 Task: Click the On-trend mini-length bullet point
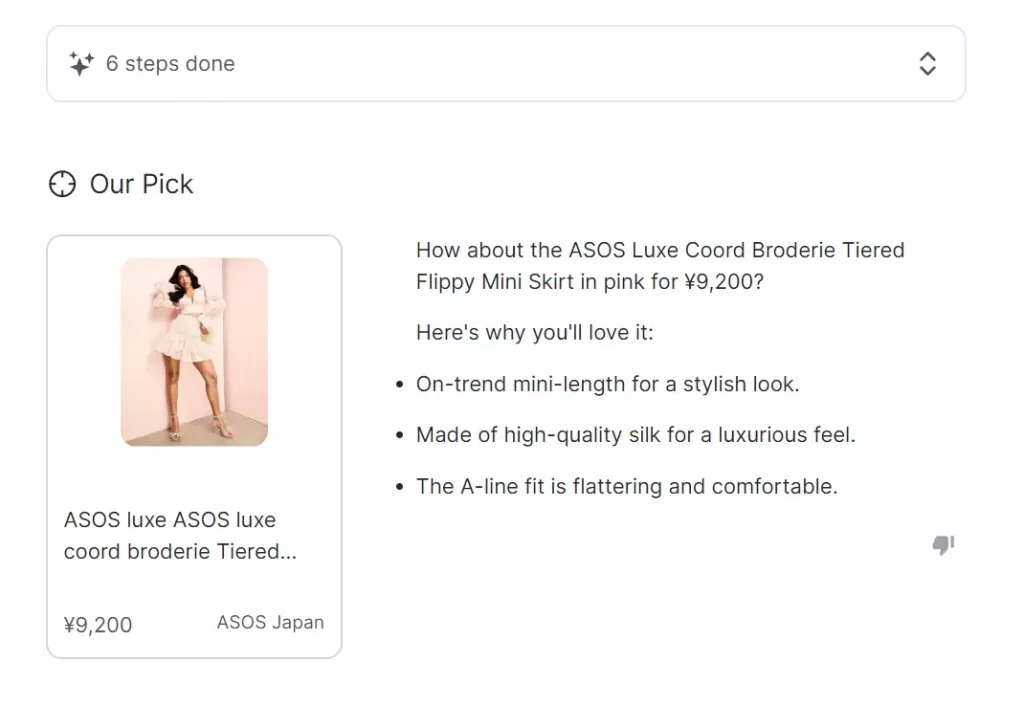coord(607,384)
